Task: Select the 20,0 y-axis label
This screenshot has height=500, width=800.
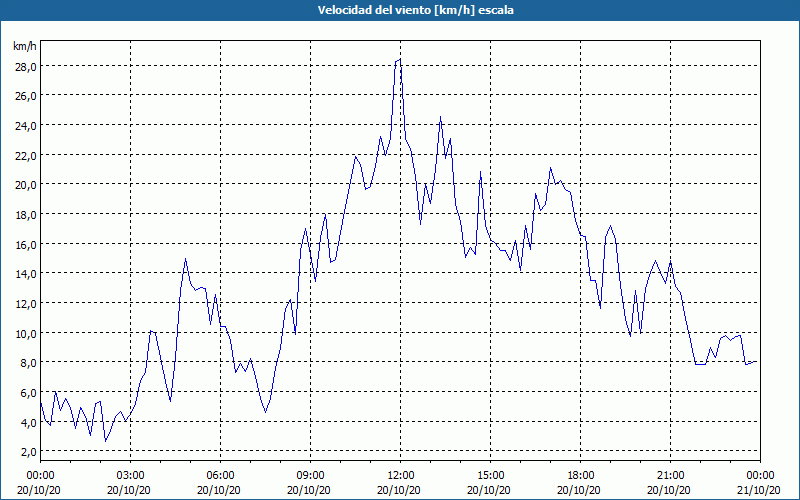Action: click(x=24, y=185)
